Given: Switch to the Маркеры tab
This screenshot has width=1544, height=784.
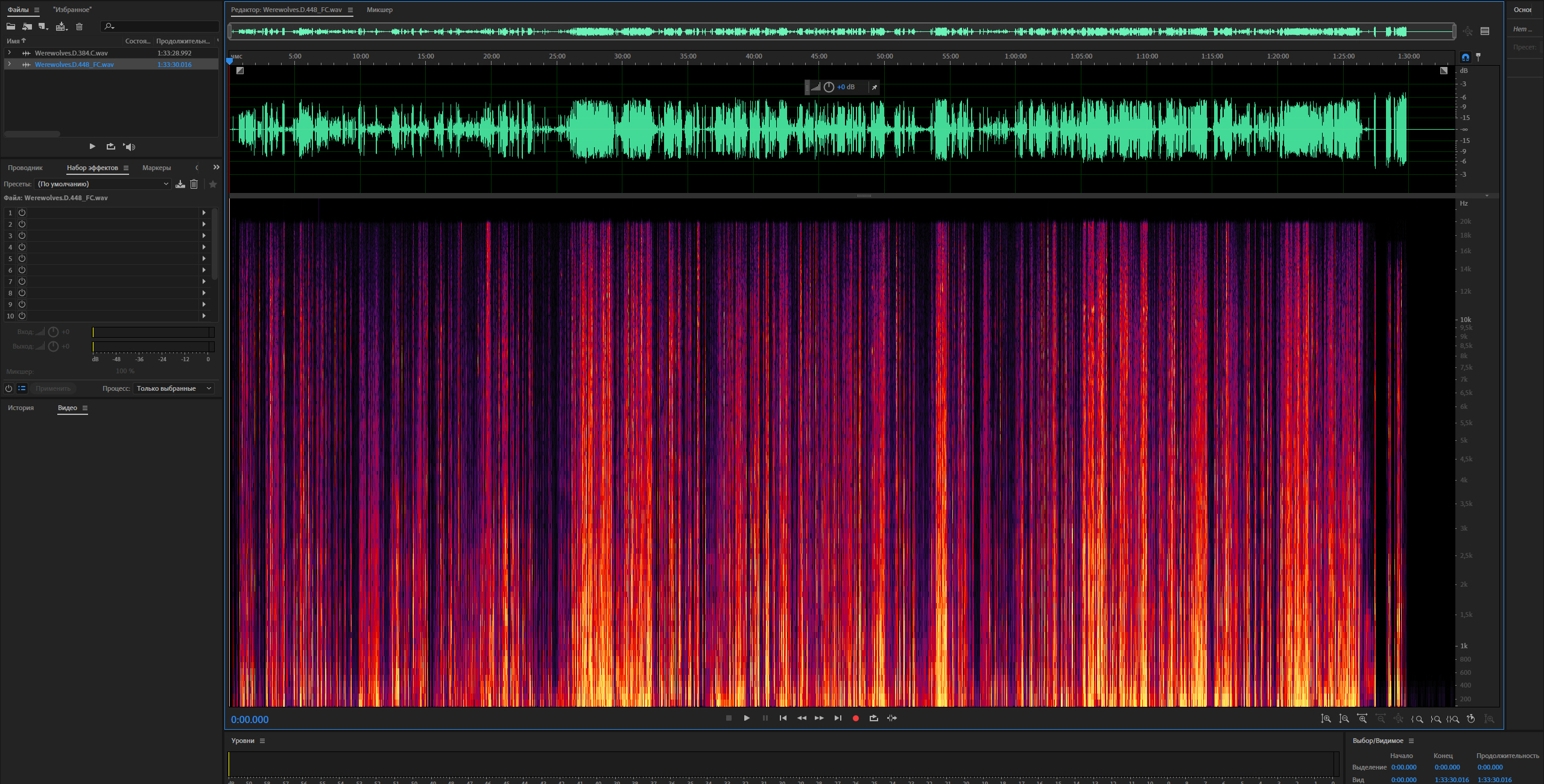Looking at the screenshot, I should [x=156, y=168].
